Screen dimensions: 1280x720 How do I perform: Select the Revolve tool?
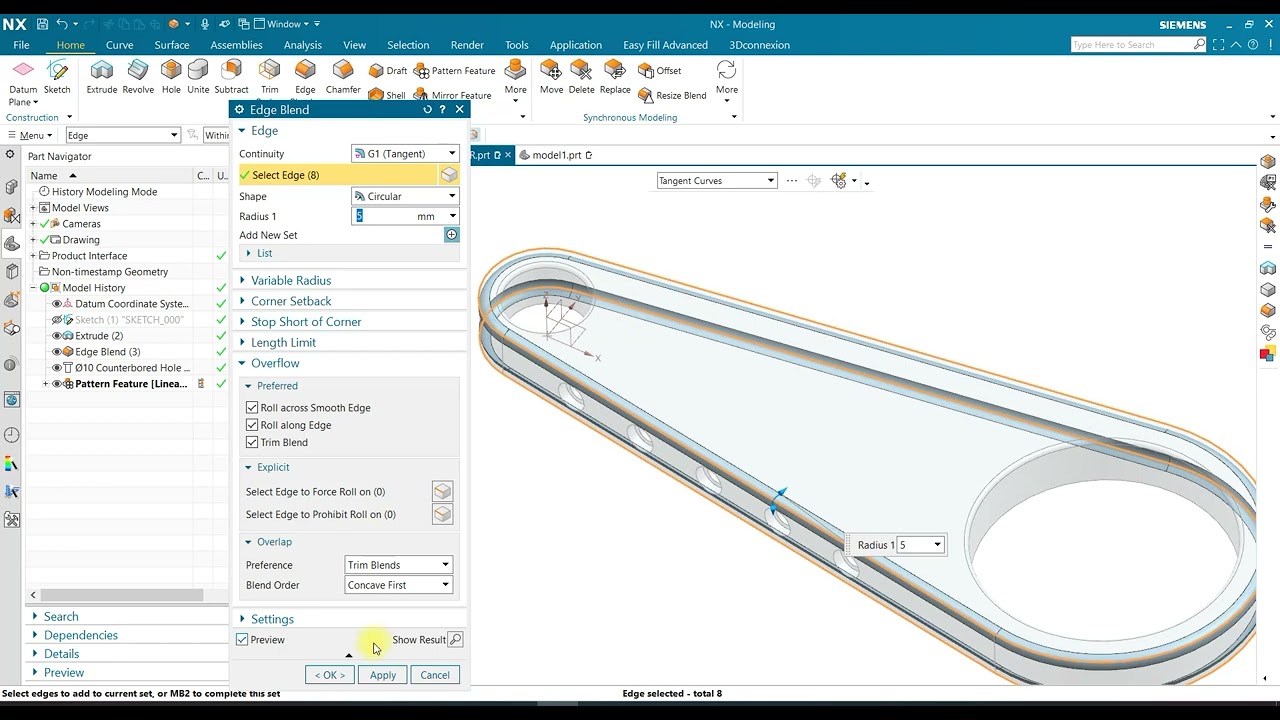[138, 77]
